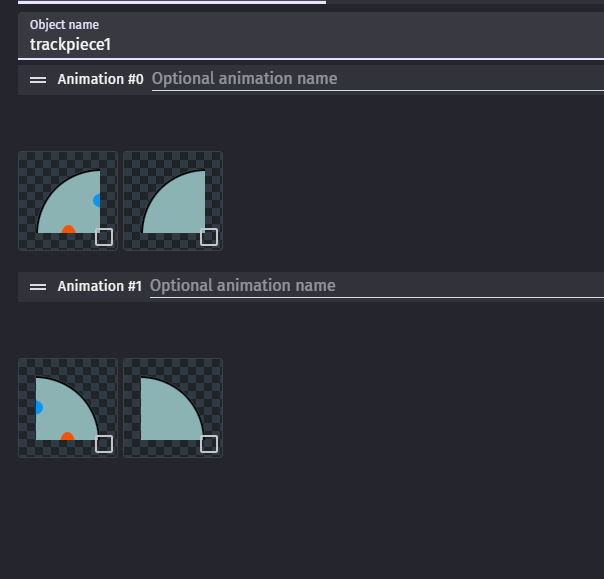Click blue dot on Animation #0 first frame

pos(97,200)
